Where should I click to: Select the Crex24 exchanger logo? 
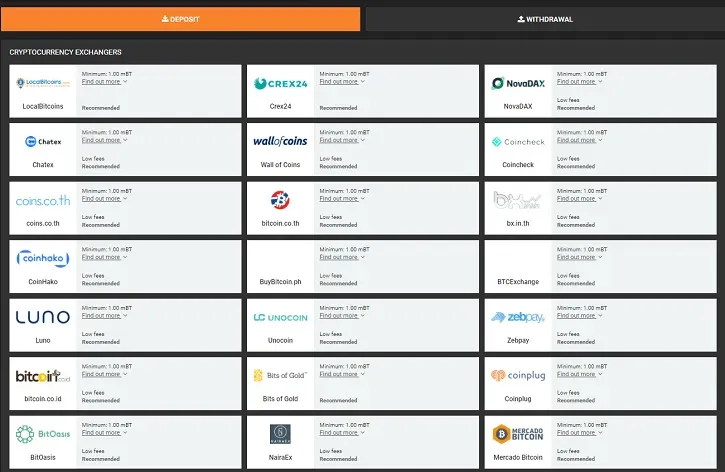pos(280,84)
